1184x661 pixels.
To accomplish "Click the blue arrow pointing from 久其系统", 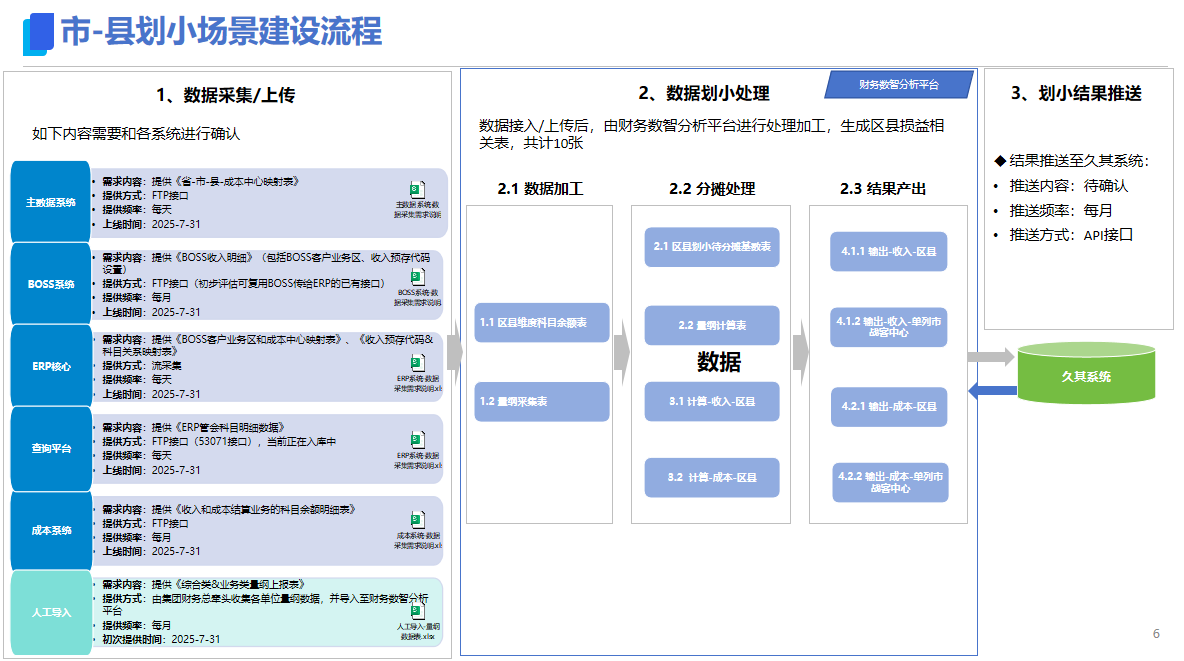I will click(992, 391).
